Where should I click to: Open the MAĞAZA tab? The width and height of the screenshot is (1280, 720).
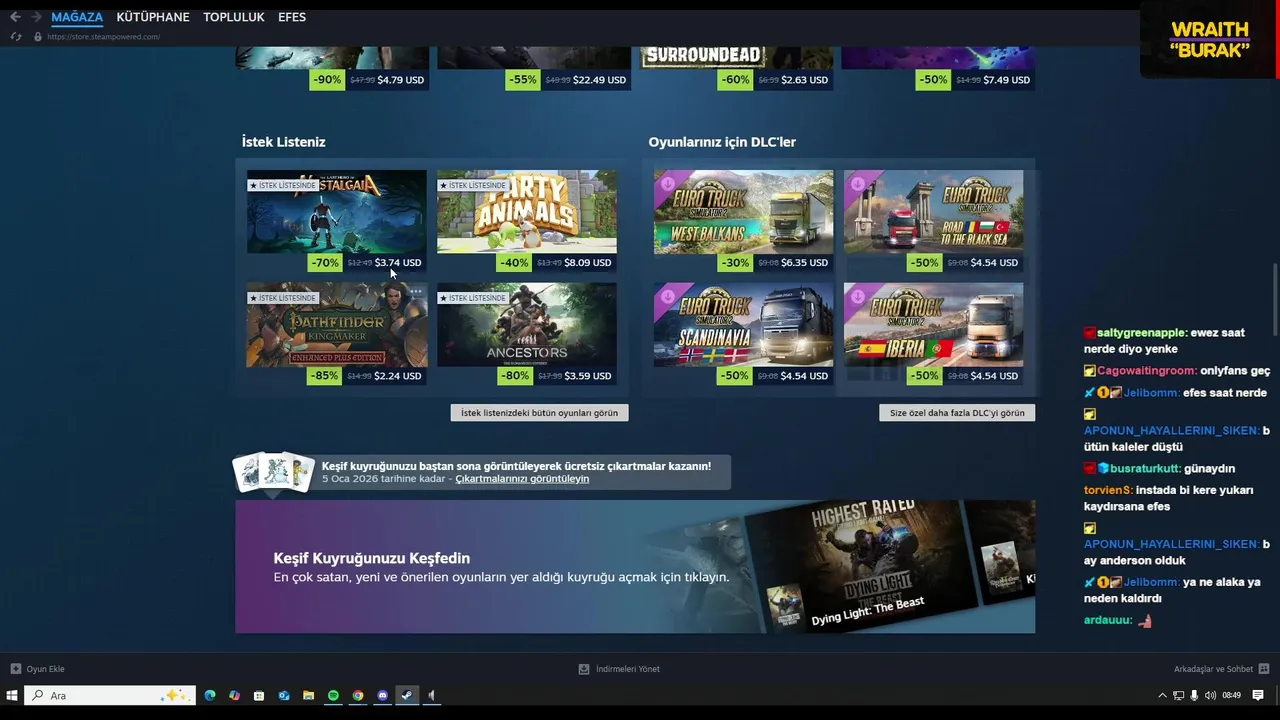(77, 17)
